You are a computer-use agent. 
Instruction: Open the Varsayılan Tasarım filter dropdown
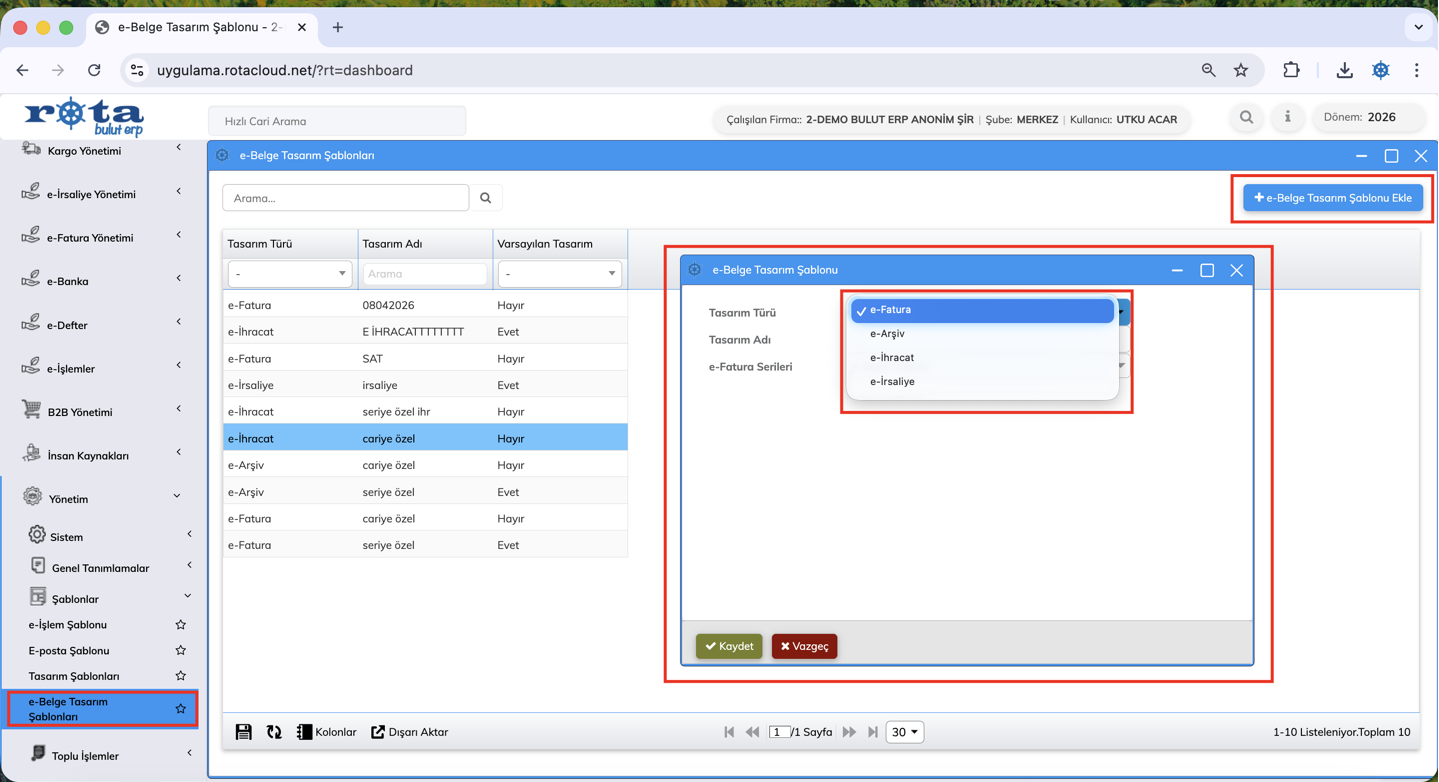tap(559, 274)
